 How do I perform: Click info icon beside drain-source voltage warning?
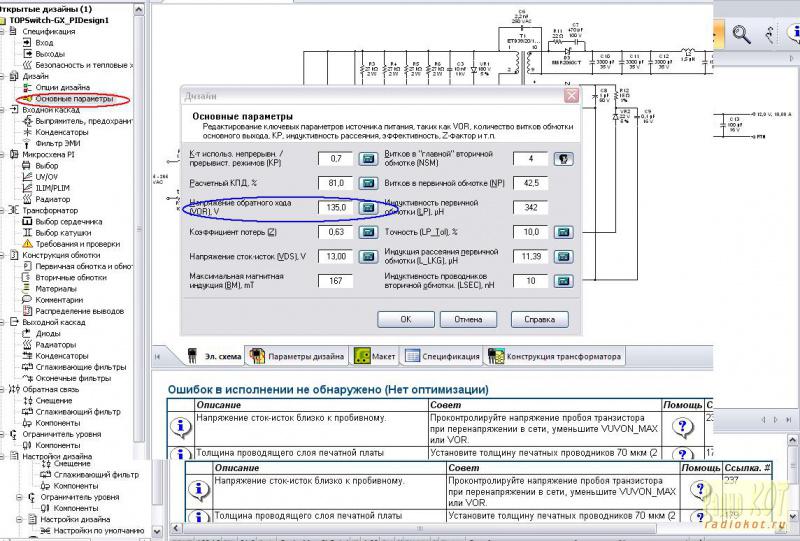[182, 424]
